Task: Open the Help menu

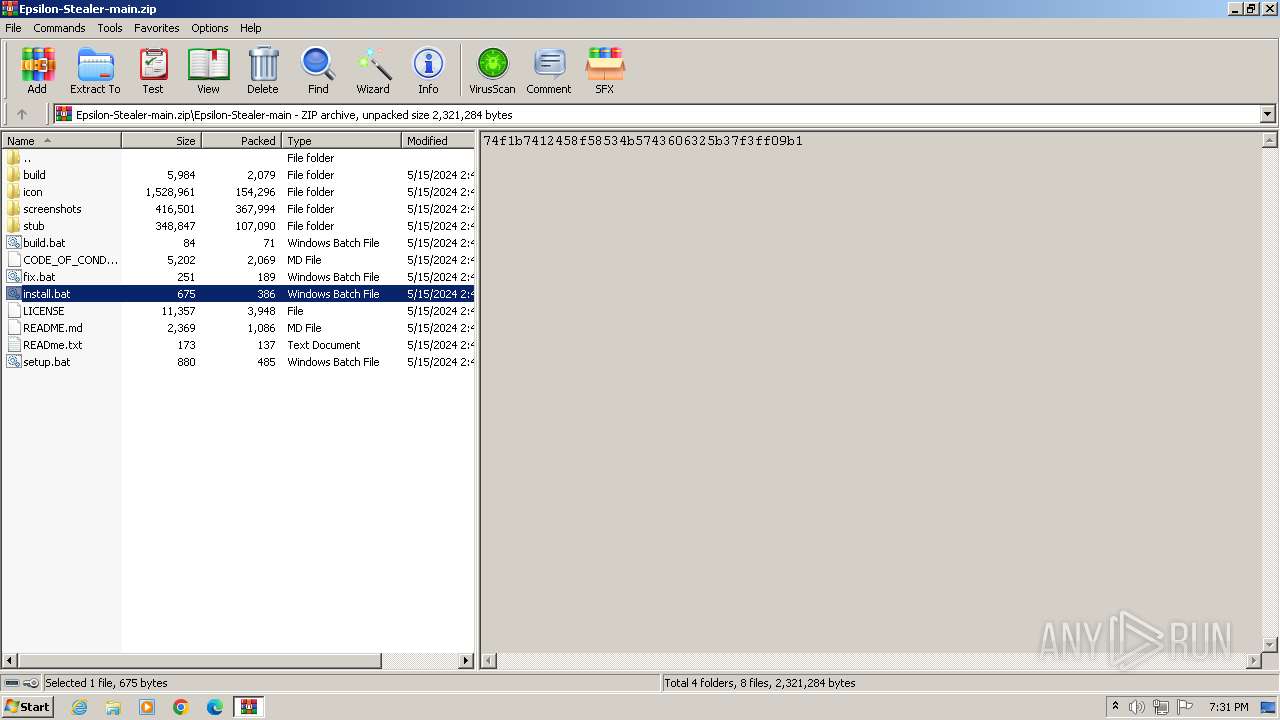Action: pos(251,28)
